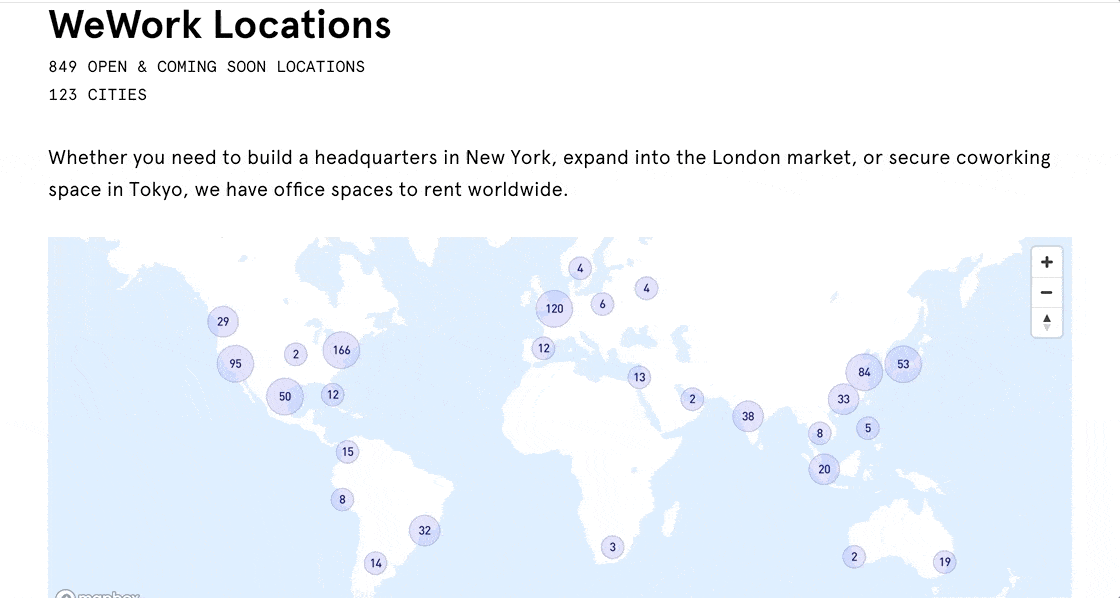
Task: Select the 33 cluster over southern China
Action: click(844, 399)
